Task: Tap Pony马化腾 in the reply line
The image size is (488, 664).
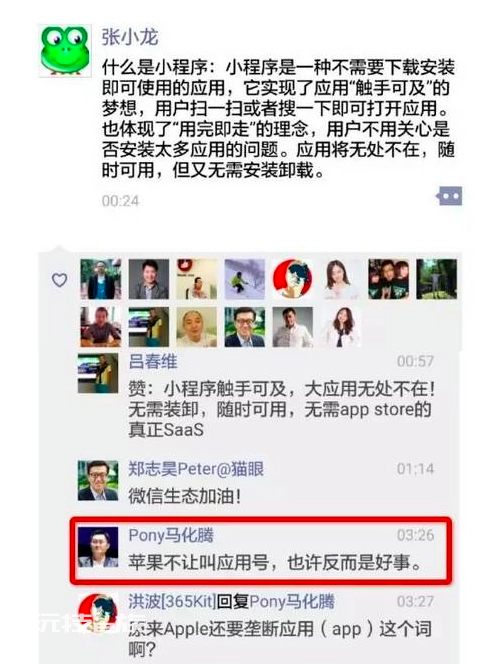Action: point(292,602)
